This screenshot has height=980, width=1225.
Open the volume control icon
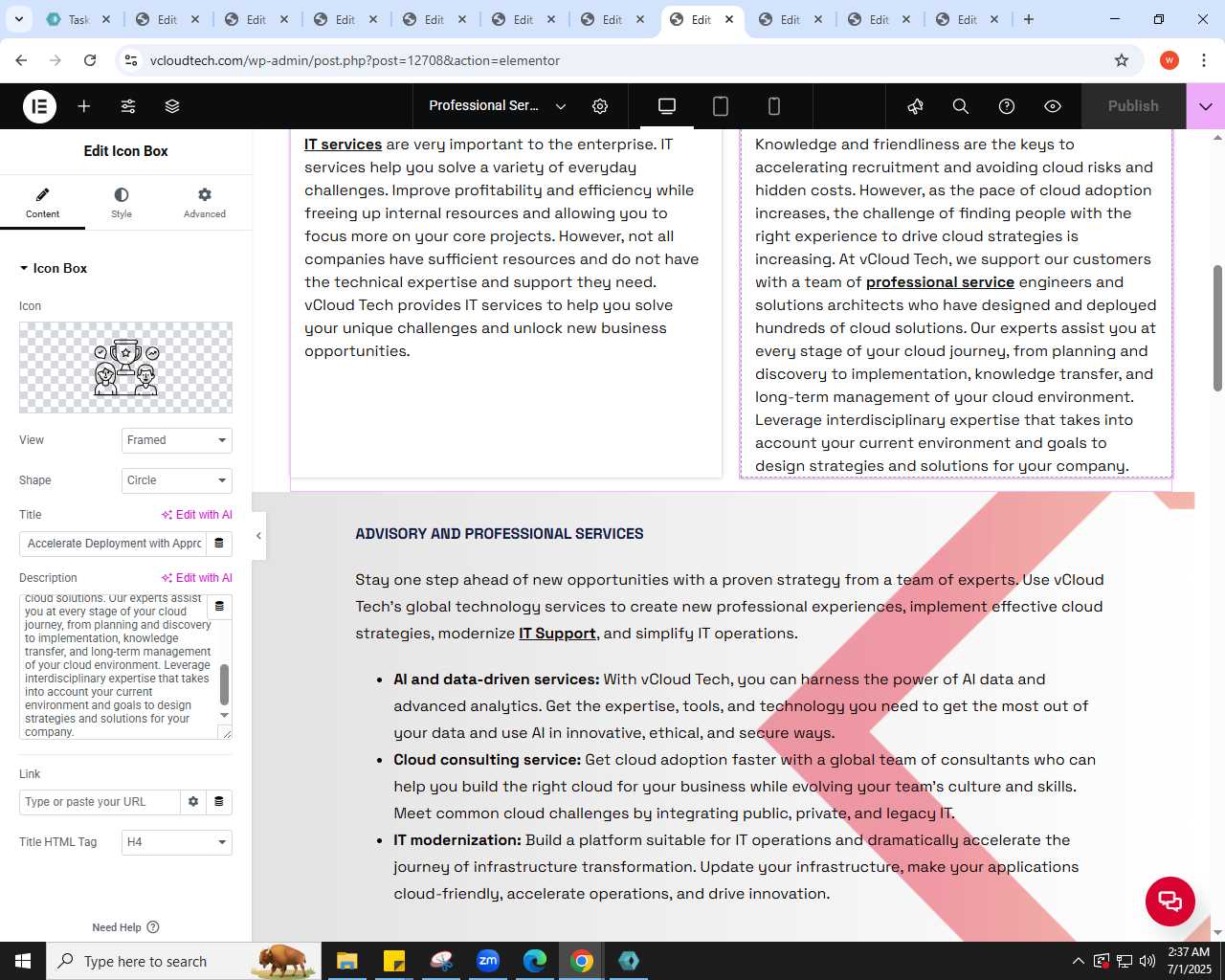[x=1147, y=961]
